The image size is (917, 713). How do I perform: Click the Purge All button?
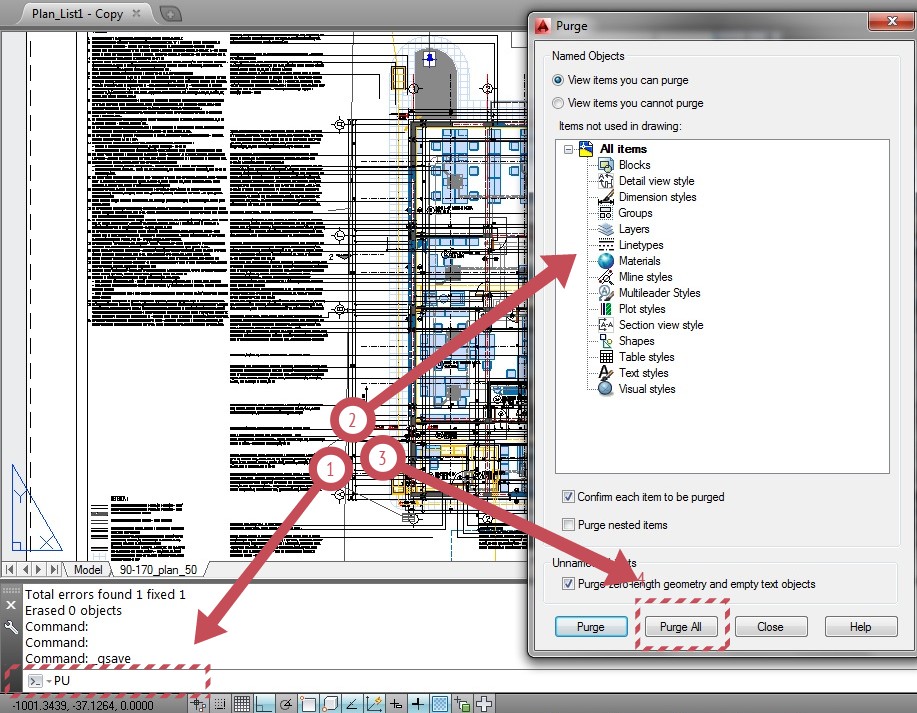tap(681, 626)
